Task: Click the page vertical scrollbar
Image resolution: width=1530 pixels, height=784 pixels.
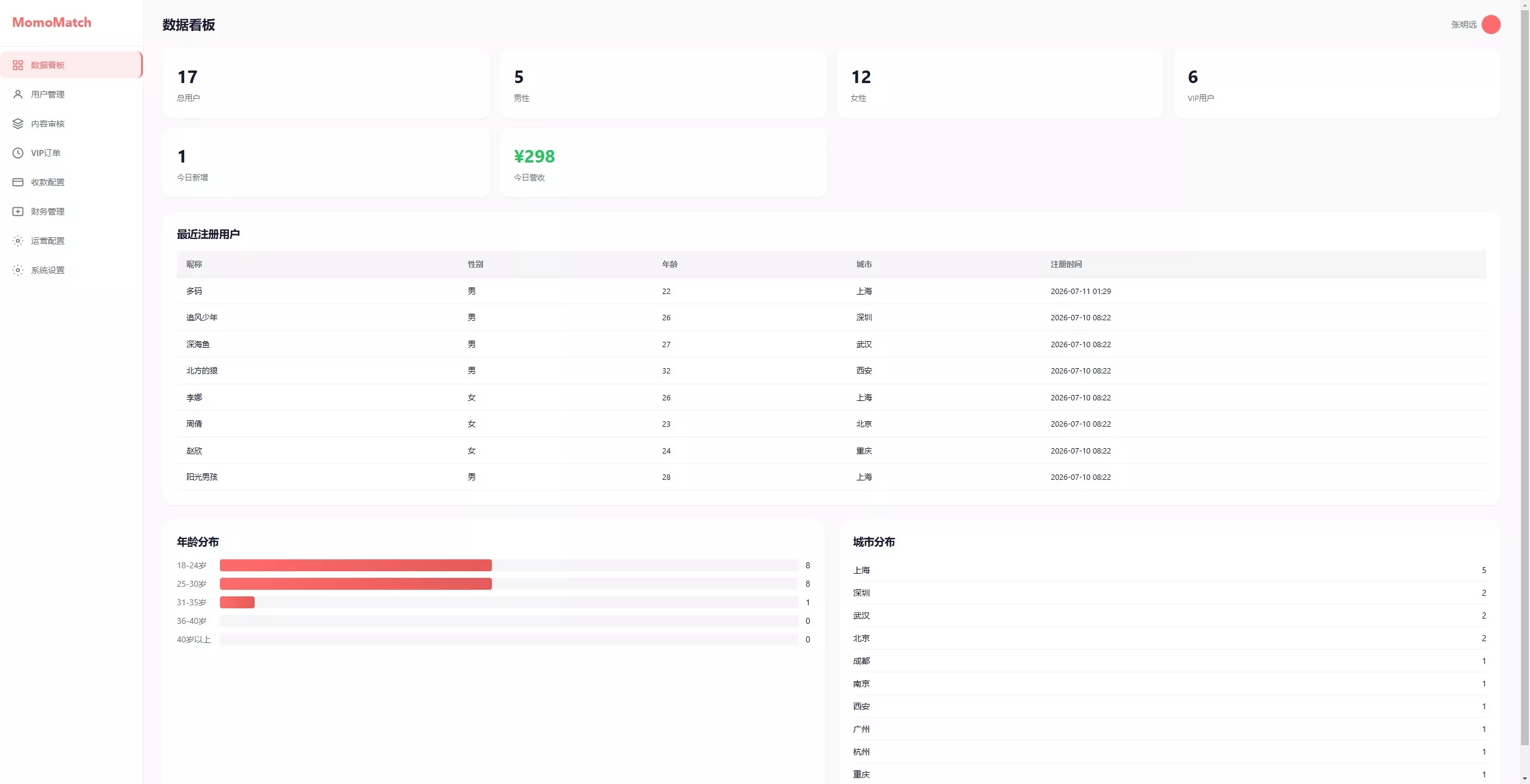Action: pos(1525,376)
